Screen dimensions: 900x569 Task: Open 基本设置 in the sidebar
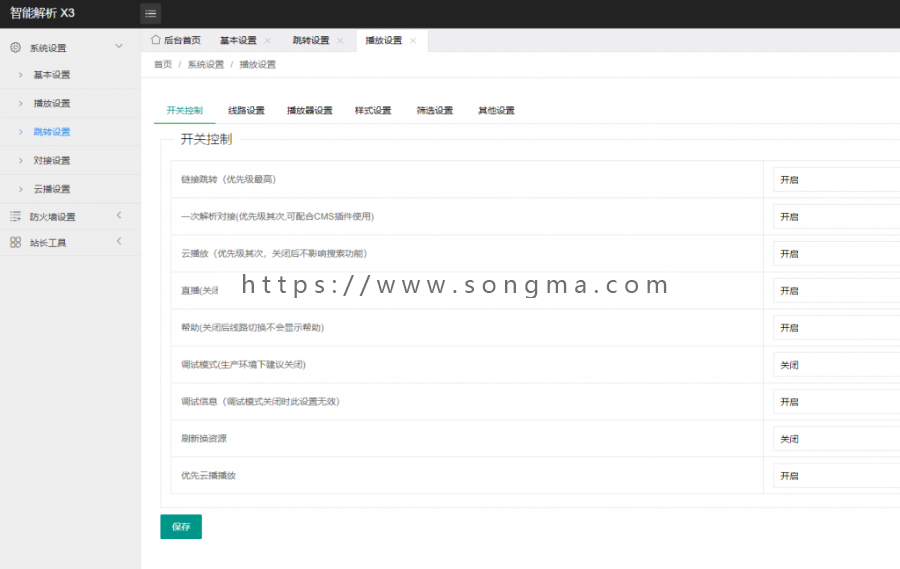52,75
